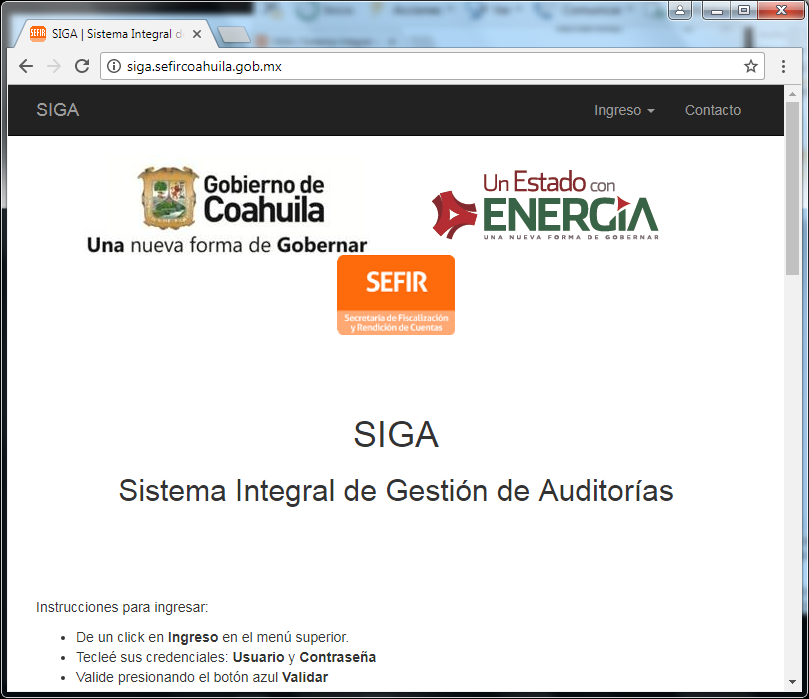Open the Contacto page link
The height and width of the screenshot is (699, 809).
(x=713, y=110)
